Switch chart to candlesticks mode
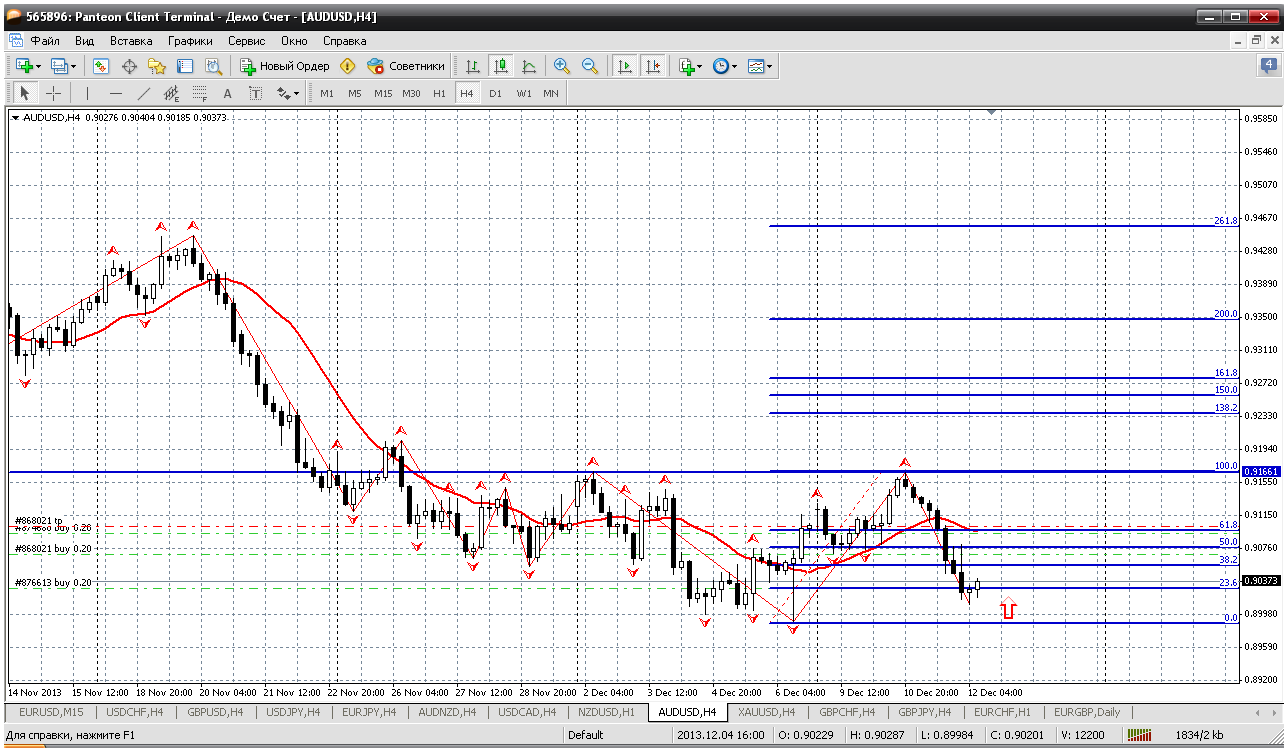 point(501,66)
